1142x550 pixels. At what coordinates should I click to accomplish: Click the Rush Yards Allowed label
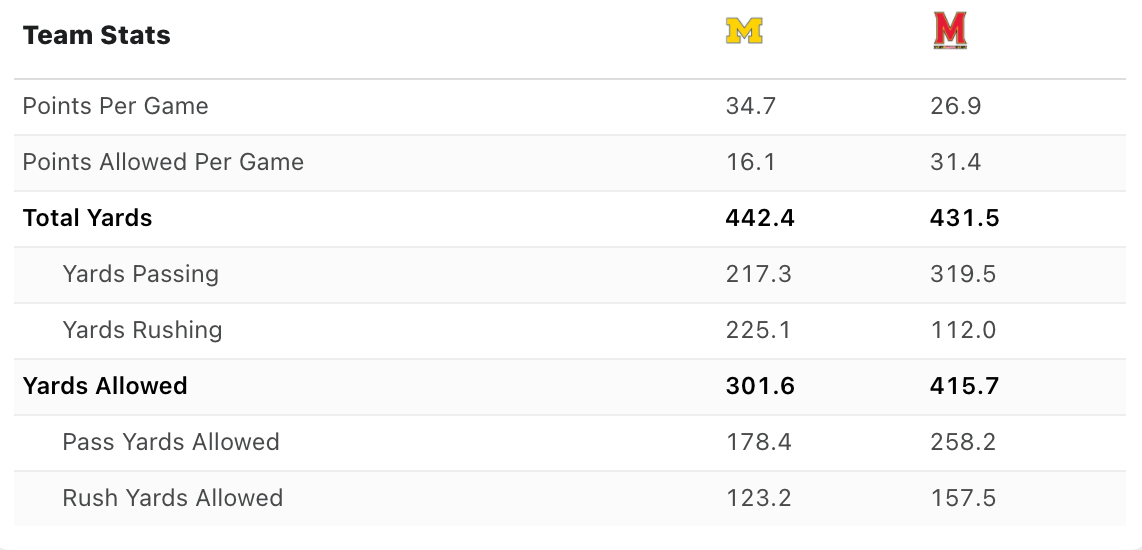[x=173, y=498]
